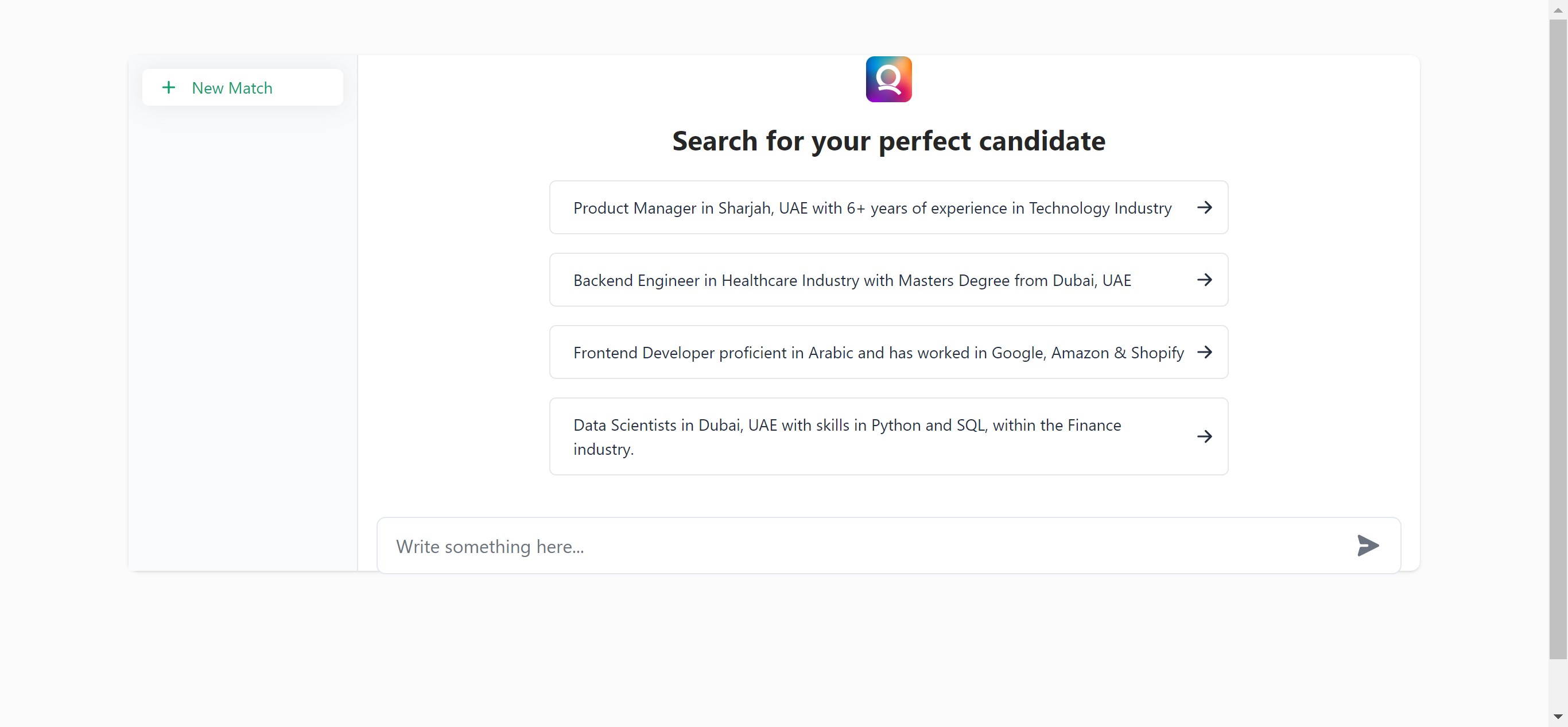This screenshot has width=1568, height=727.
Task: Click the arrow on the Backend Engineer suggestion
Action: [1204, 280]
